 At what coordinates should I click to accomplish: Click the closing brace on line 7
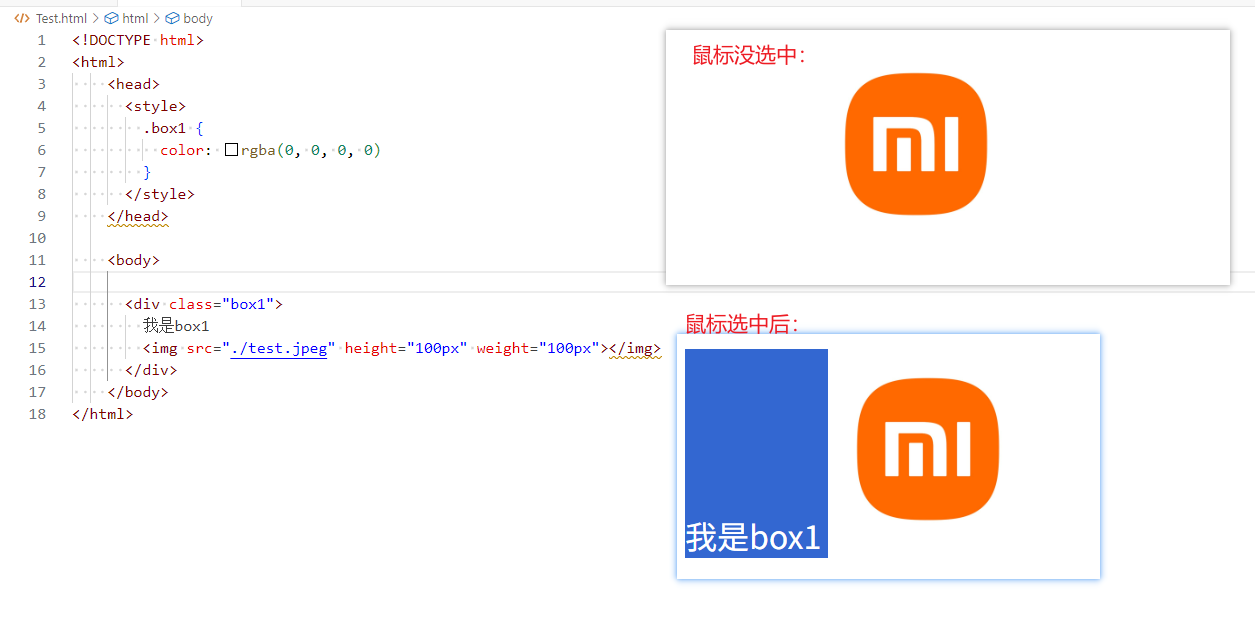[147, 172]
